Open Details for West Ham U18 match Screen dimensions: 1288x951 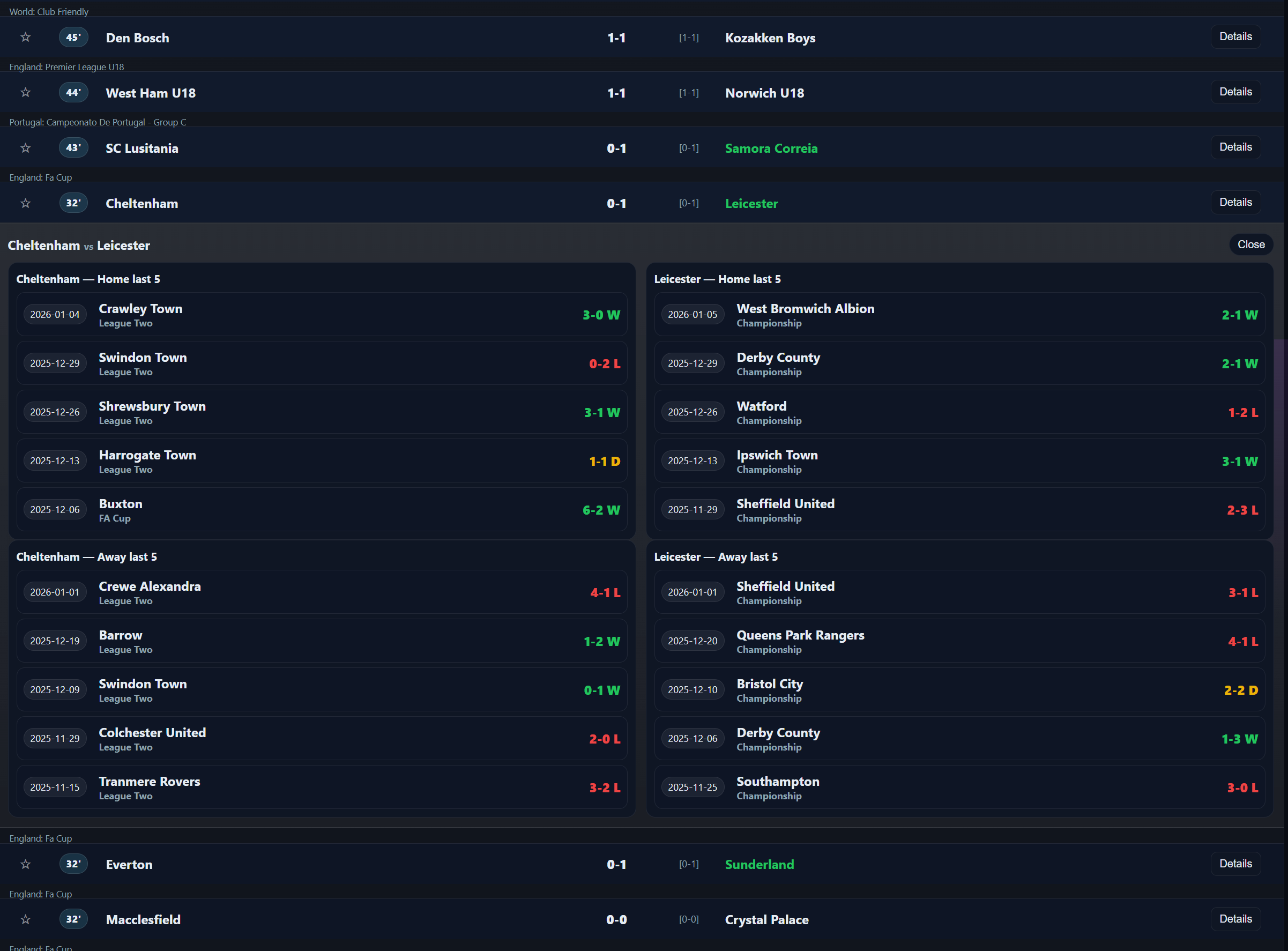(1235, 92)
